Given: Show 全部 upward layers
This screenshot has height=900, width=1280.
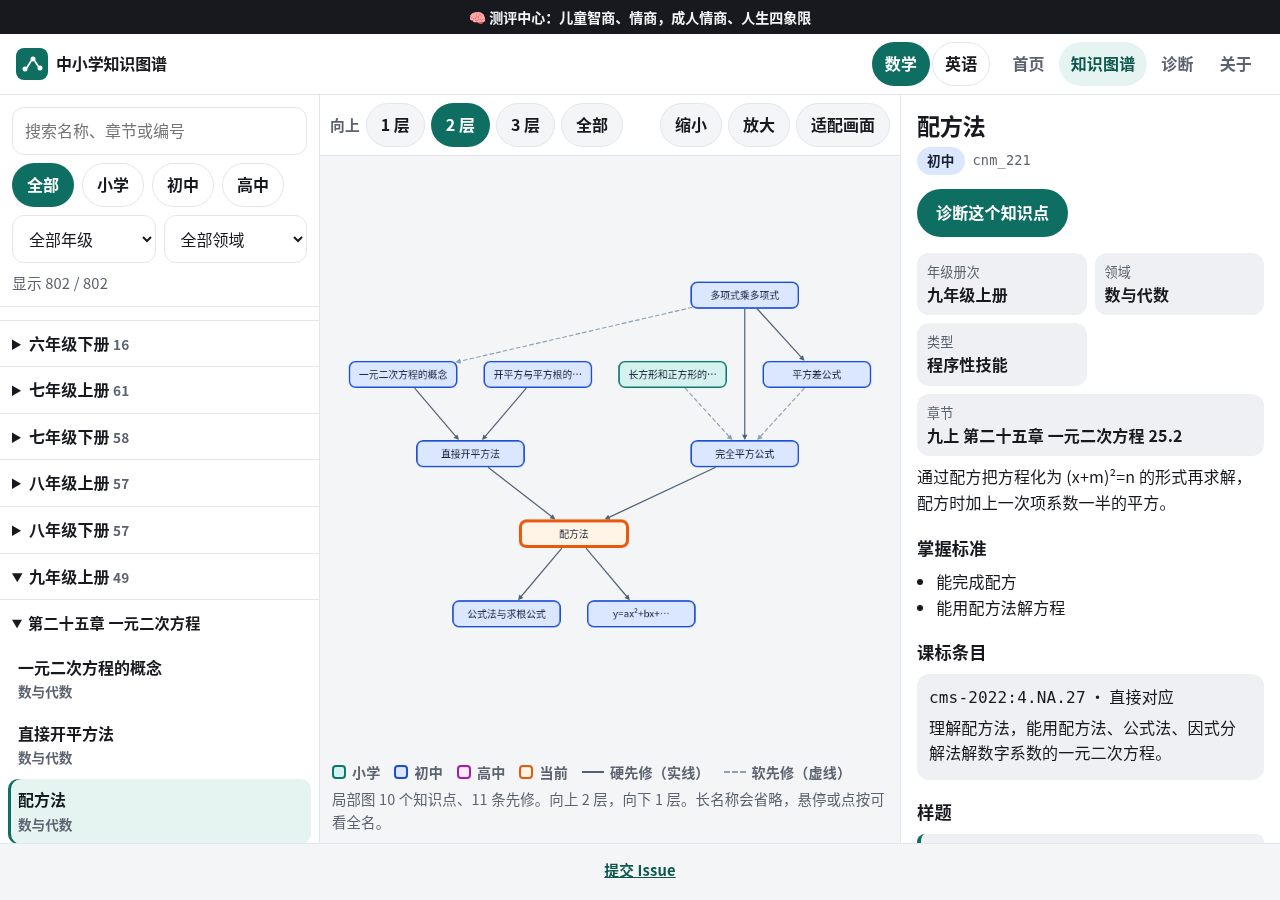Looking at the screenshot, I should click(x=592, y=125).
